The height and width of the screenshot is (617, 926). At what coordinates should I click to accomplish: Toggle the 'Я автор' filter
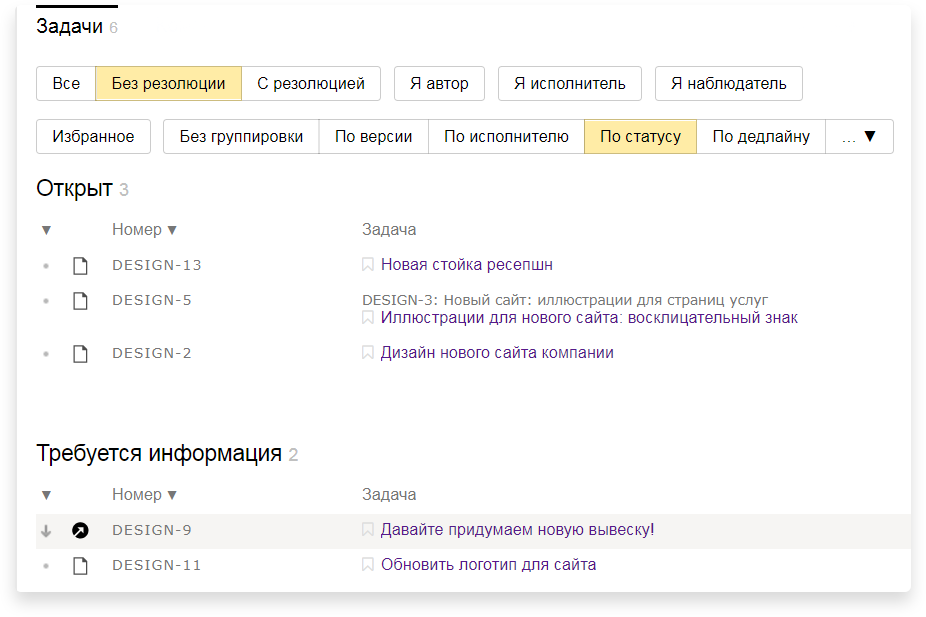(439, 83)
